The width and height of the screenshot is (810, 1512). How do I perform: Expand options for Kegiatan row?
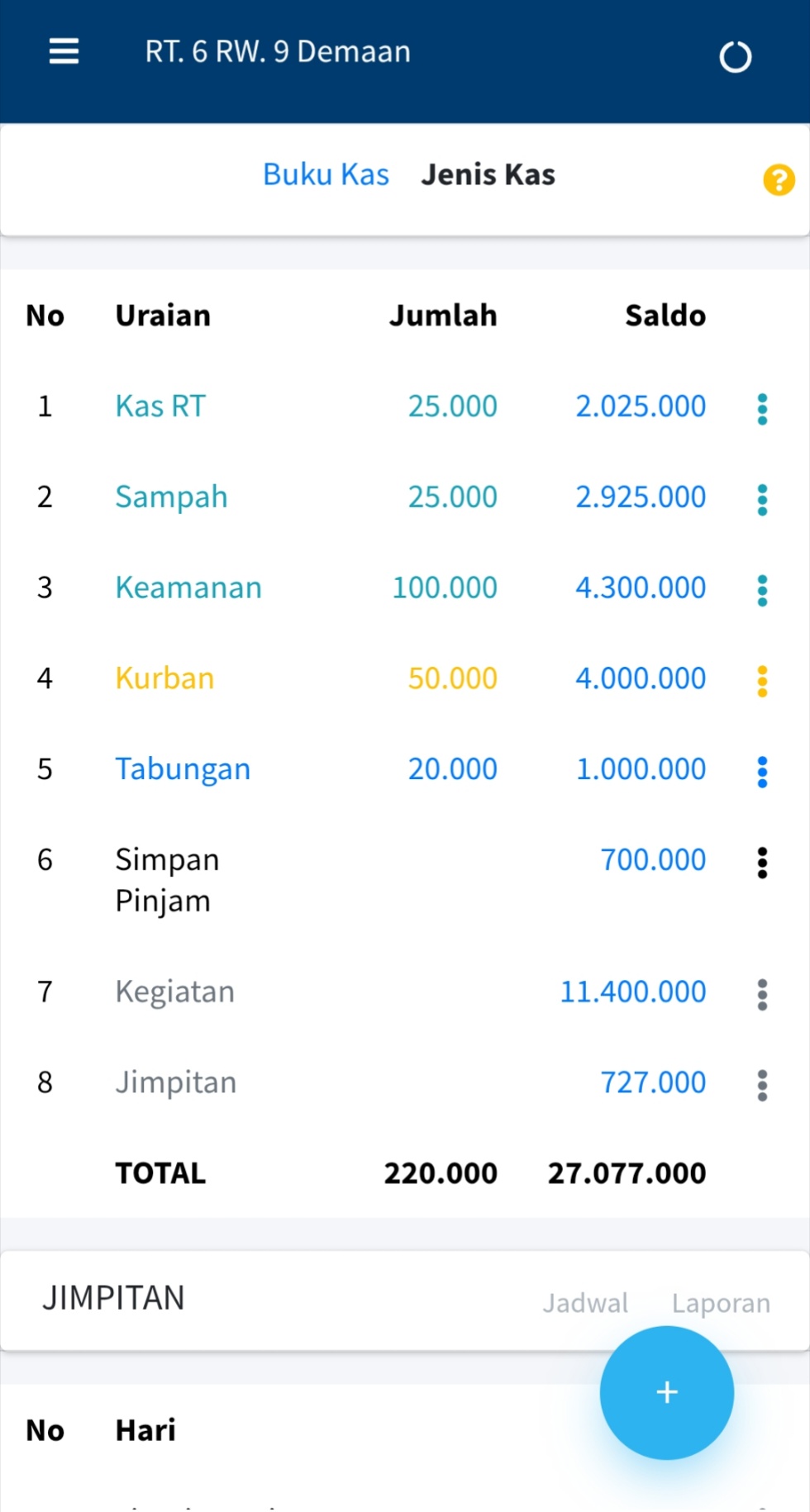click(762, 995)
